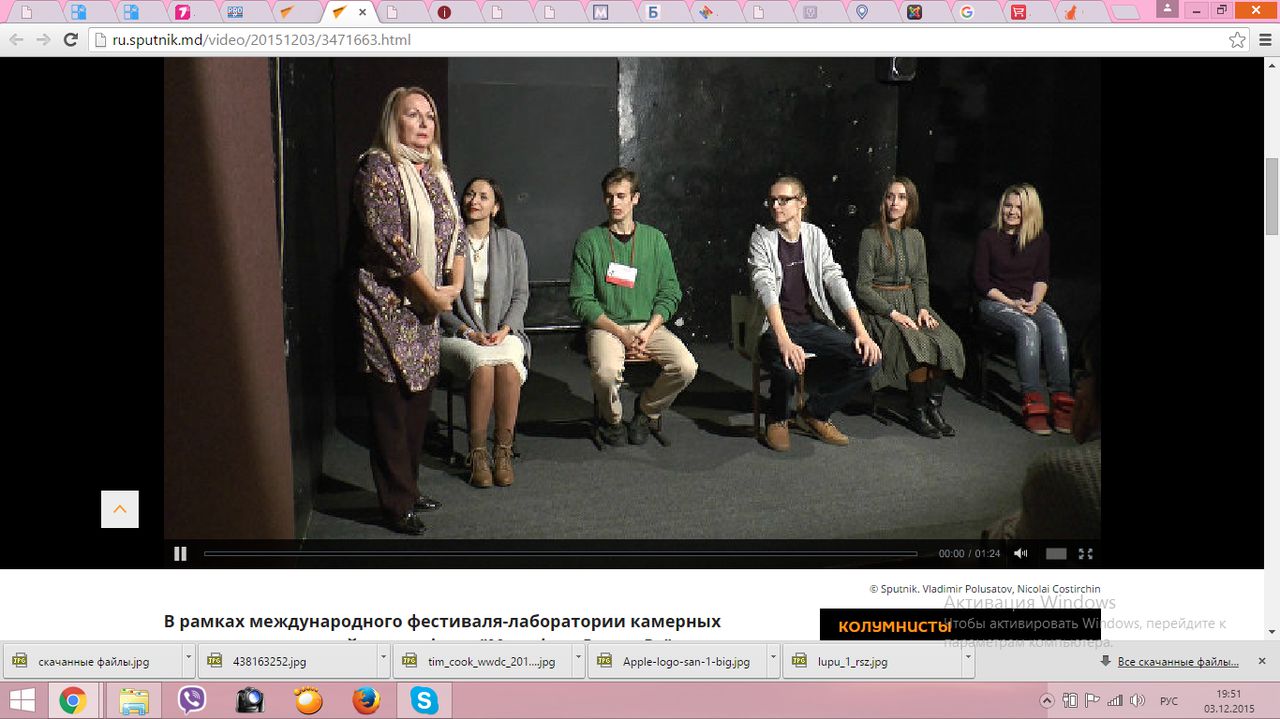Open the Action Center flag icon
This screenshot has width=1280, height=719.
point(1092,701)
